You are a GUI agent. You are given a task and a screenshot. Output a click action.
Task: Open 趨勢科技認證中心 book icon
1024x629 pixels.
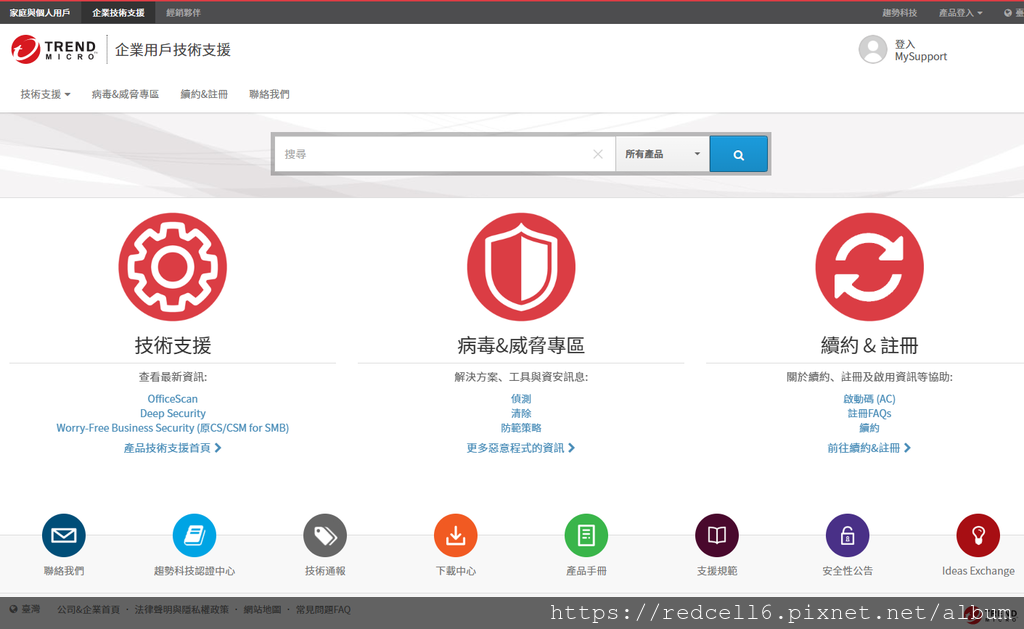click(195, 536)
